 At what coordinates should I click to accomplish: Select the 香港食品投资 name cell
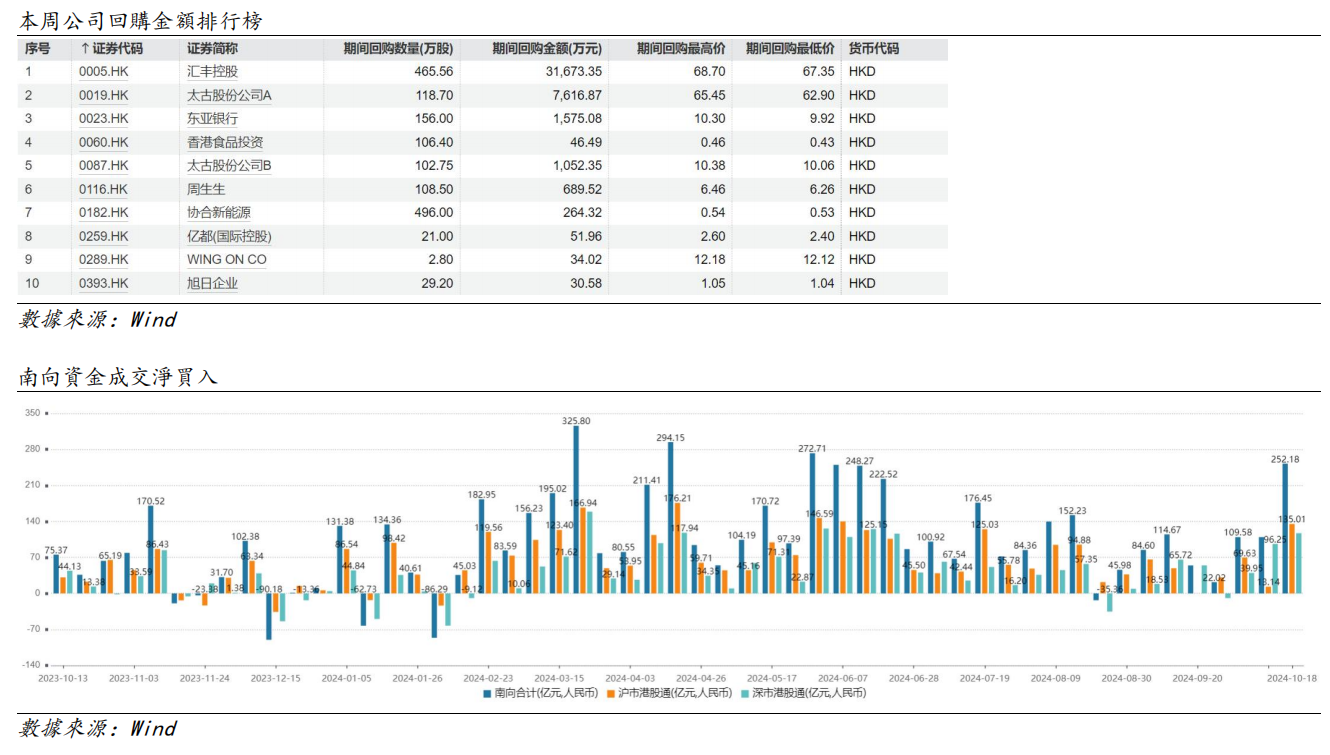(225, 142)
